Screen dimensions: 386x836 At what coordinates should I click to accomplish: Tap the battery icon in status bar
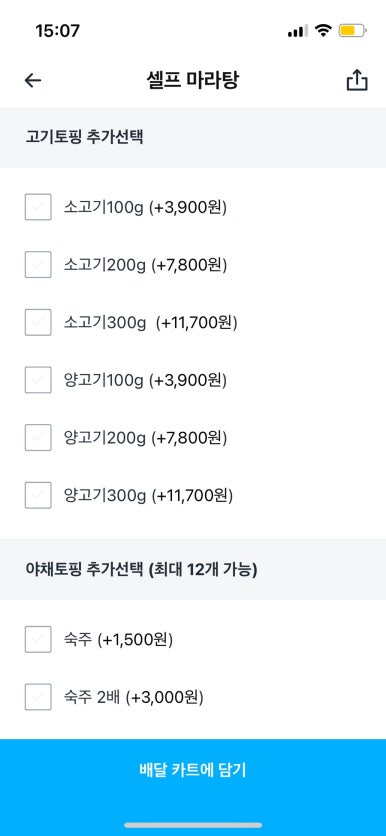(x=352, y=31)
